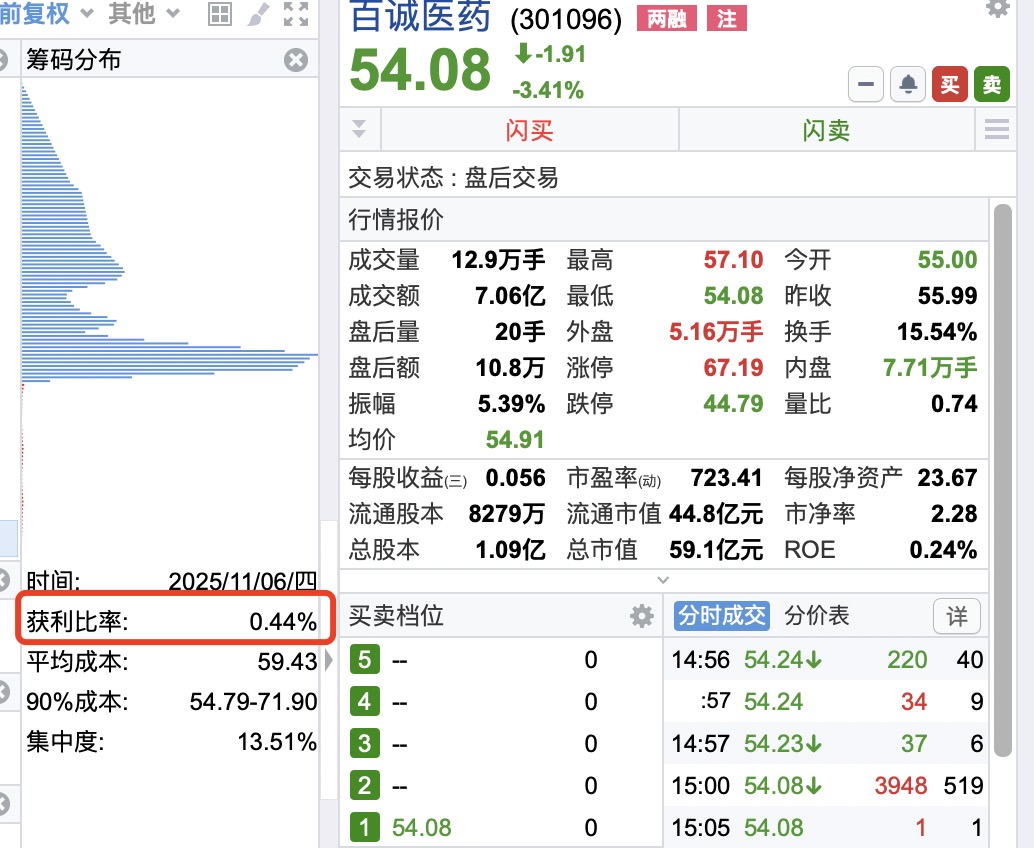The width and height of the screenshot is (1034, 848).
Task: Click the minus remove-from-watchlist button
Action: point(866,84)
